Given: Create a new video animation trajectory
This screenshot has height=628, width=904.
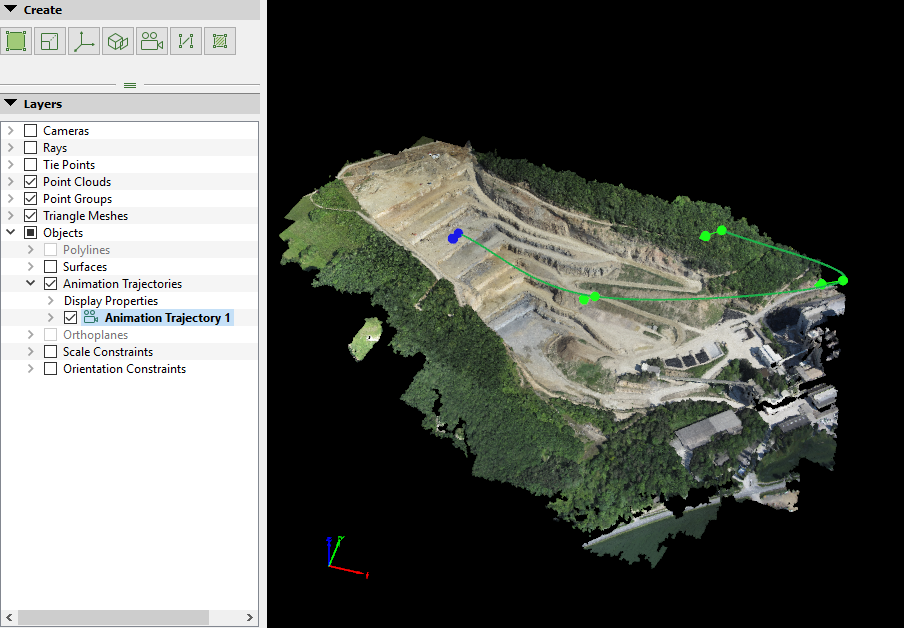Looking at the screenshot, I should [x=152, y=41].
